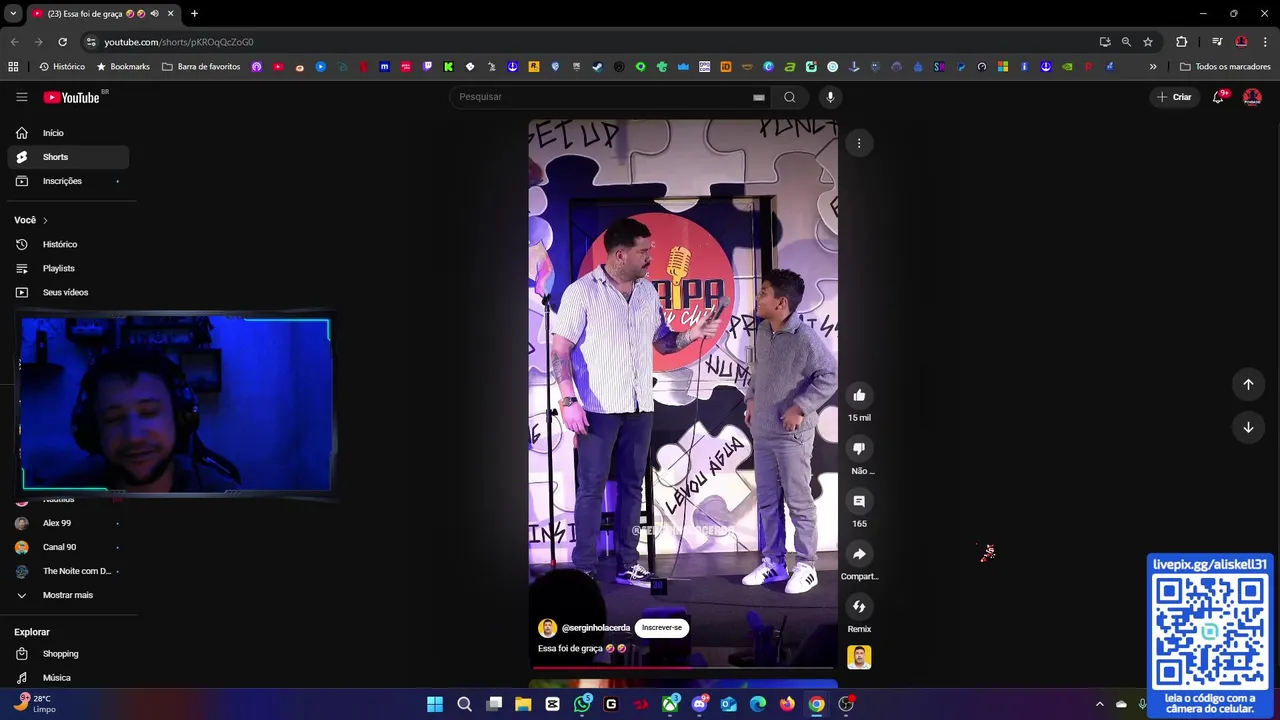Open Inscrições in the sidebar

(68, 181)
